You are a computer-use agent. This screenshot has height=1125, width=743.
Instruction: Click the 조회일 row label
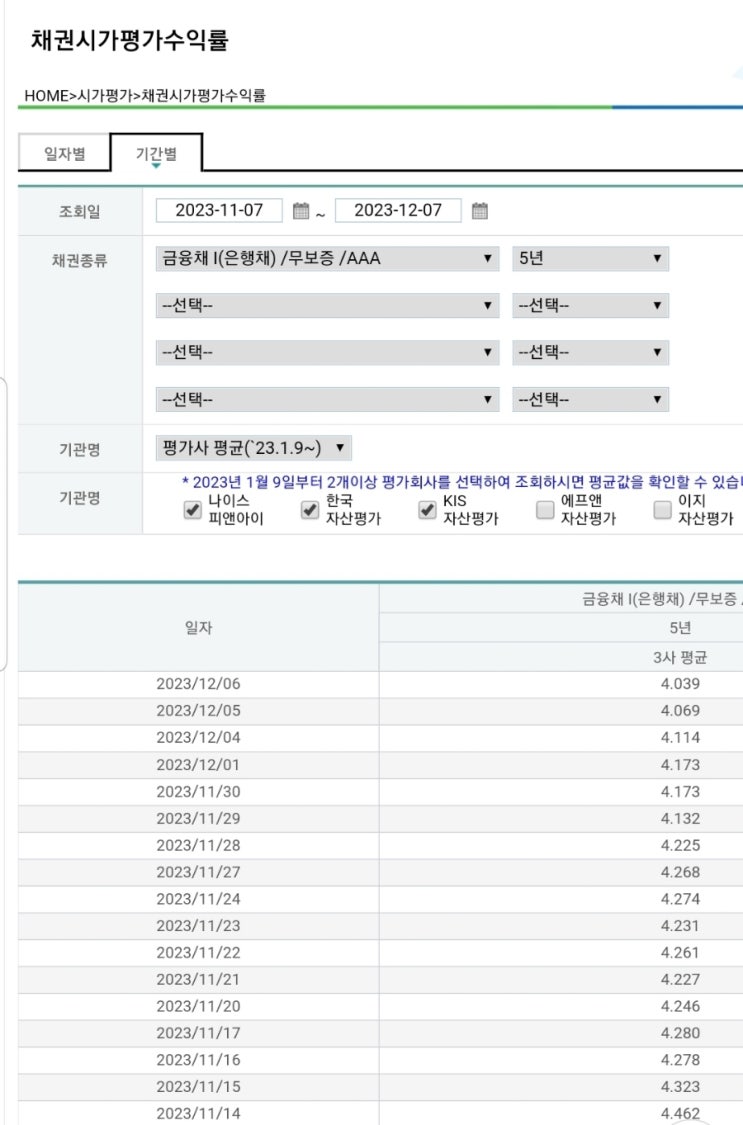click(x=80, y=212)
